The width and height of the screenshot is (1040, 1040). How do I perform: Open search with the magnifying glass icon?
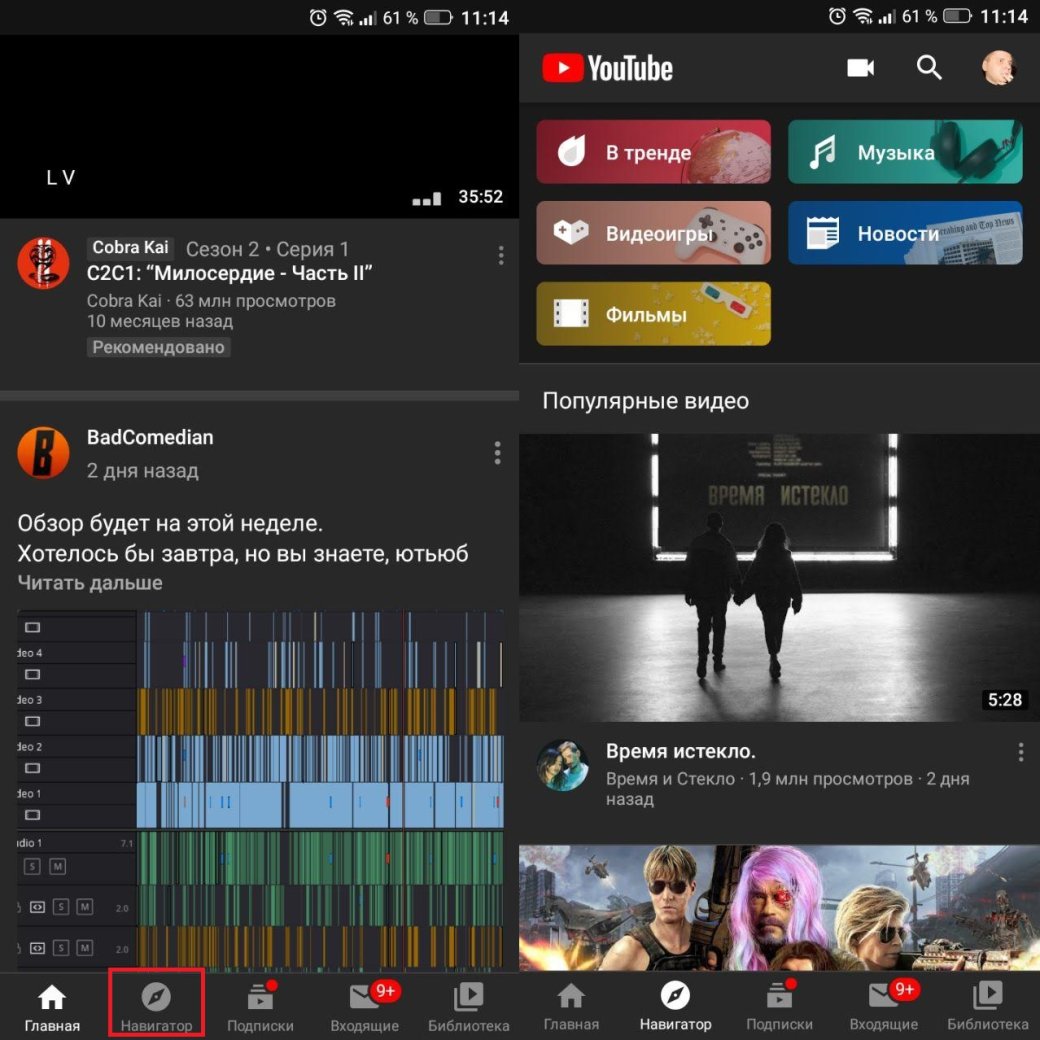coord(929,68)
